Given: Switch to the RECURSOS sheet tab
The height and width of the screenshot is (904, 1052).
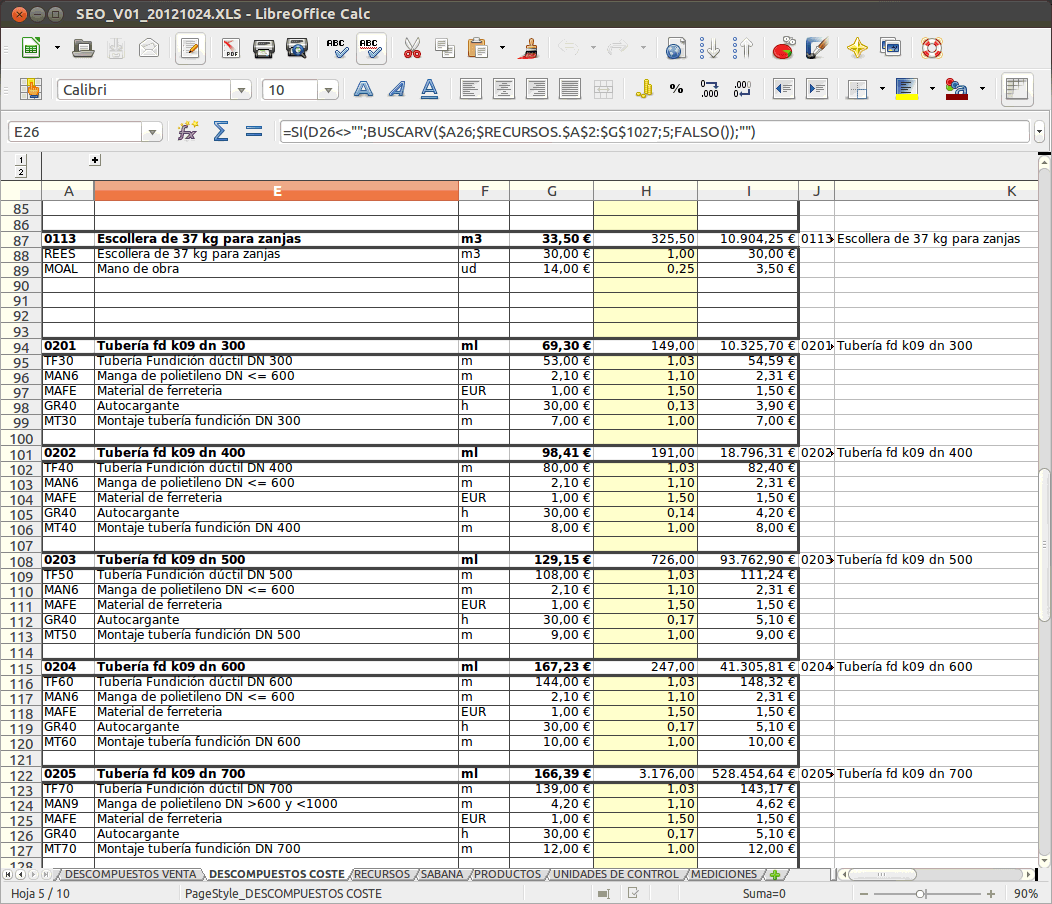Looking at the screenshot, I should pyautogui.click(x=382, y=874).
